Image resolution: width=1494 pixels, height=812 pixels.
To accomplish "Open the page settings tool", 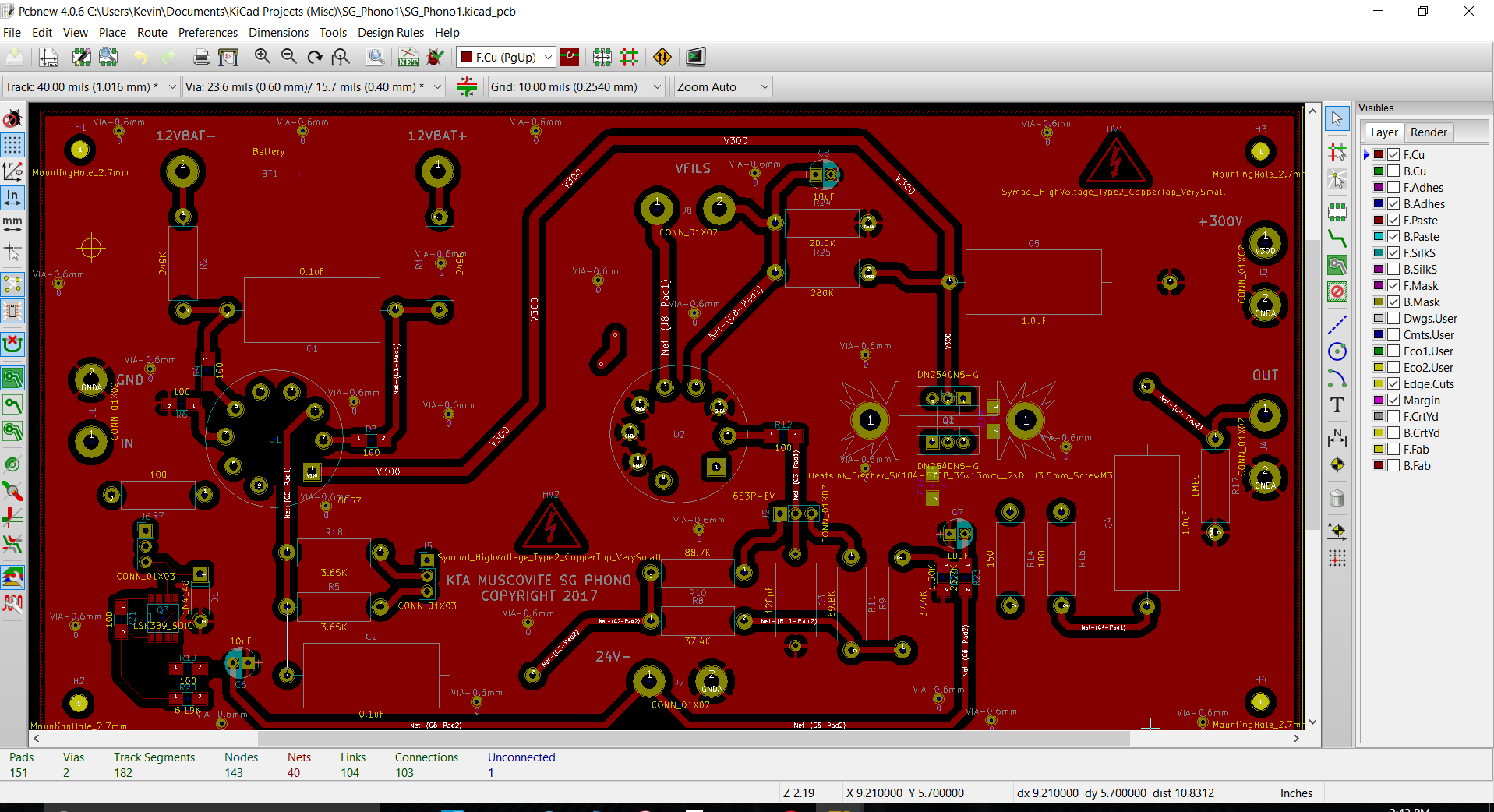I will [x=48, y=57].
